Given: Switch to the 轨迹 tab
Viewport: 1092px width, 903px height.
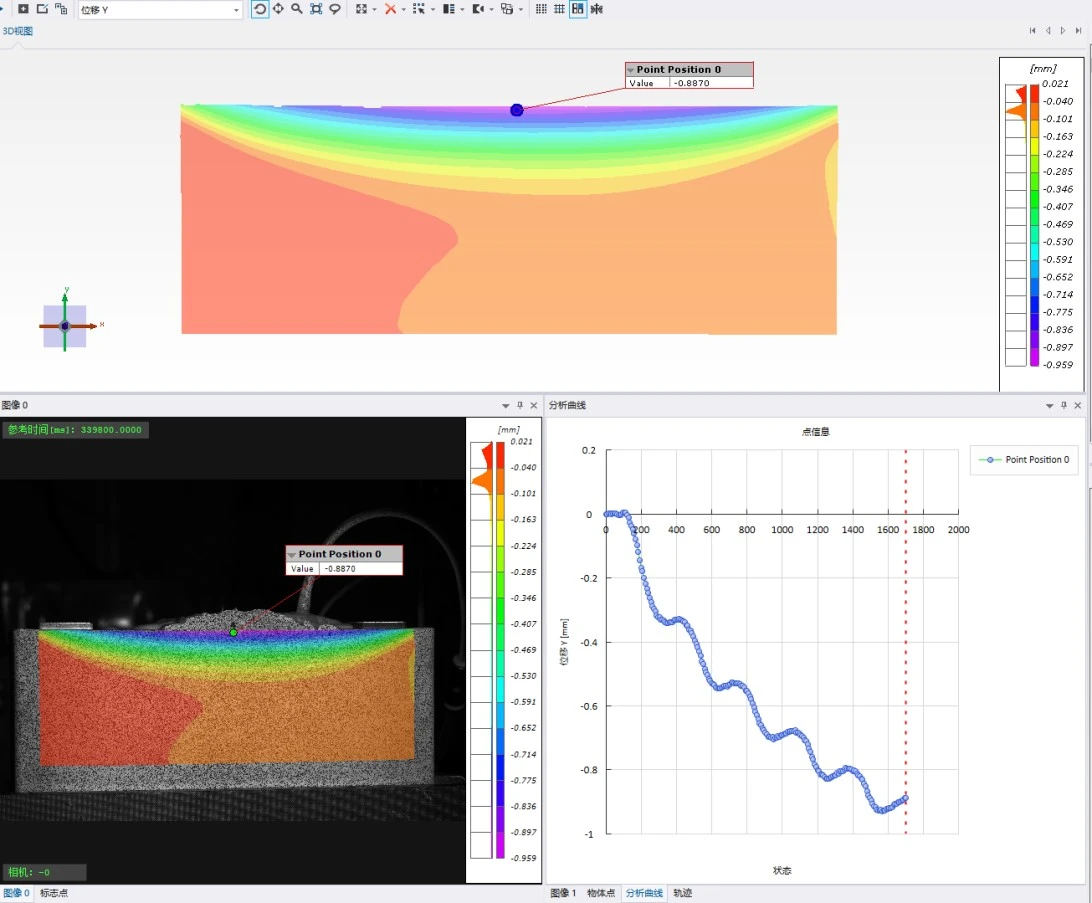Looking at the screenshot, I should (682, 893).
